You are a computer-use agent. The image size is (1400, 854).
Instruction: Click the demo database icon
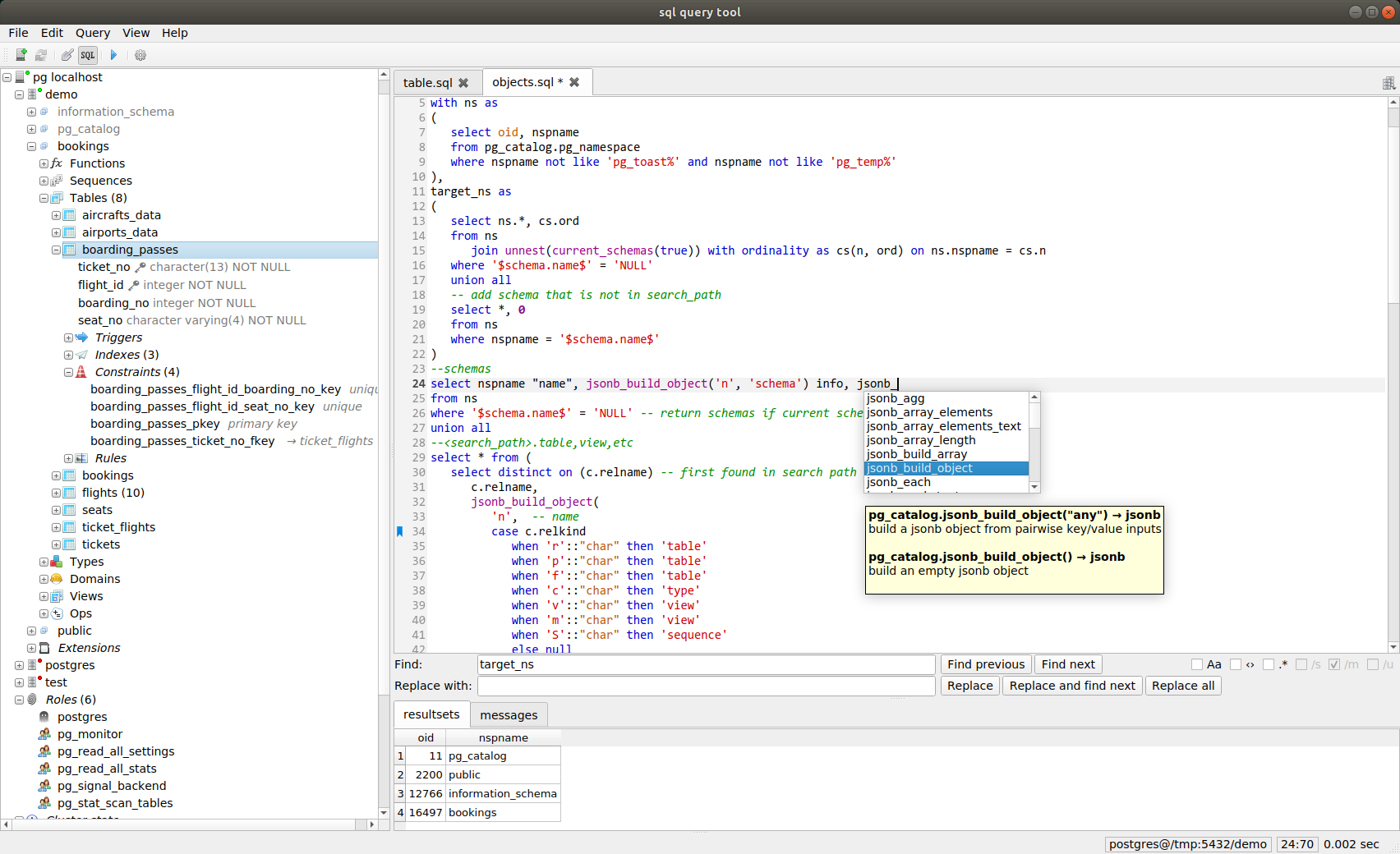pos(35,94)
